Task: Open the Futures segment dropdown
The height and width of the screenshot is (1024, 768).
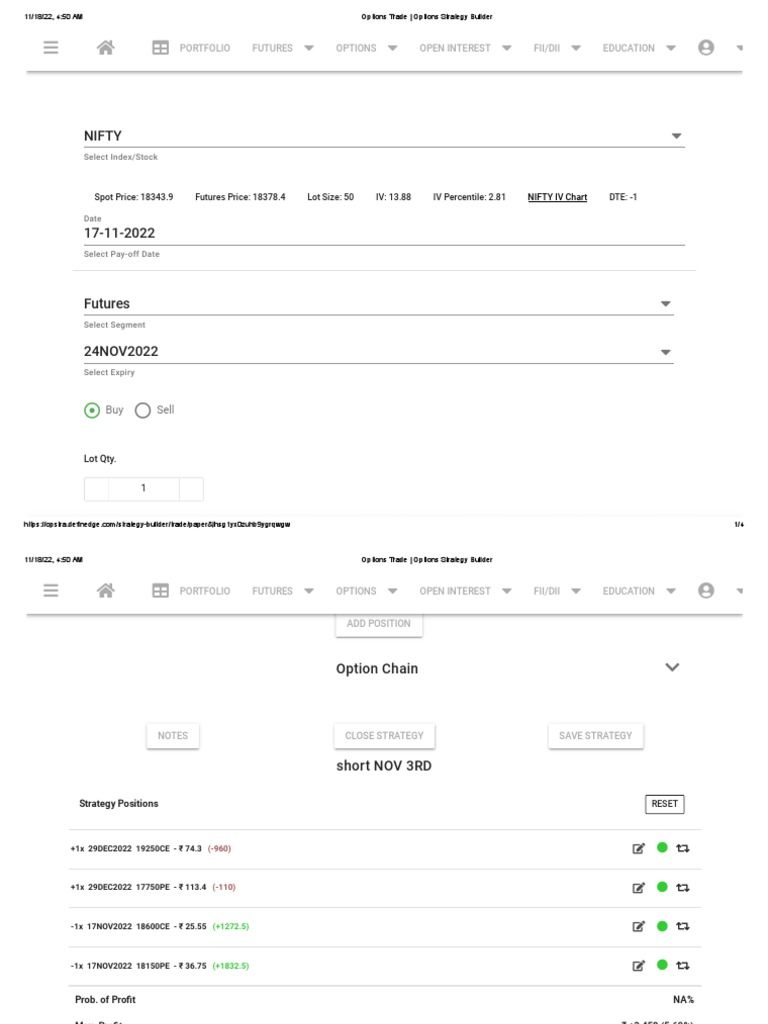Action: (665, 304)
